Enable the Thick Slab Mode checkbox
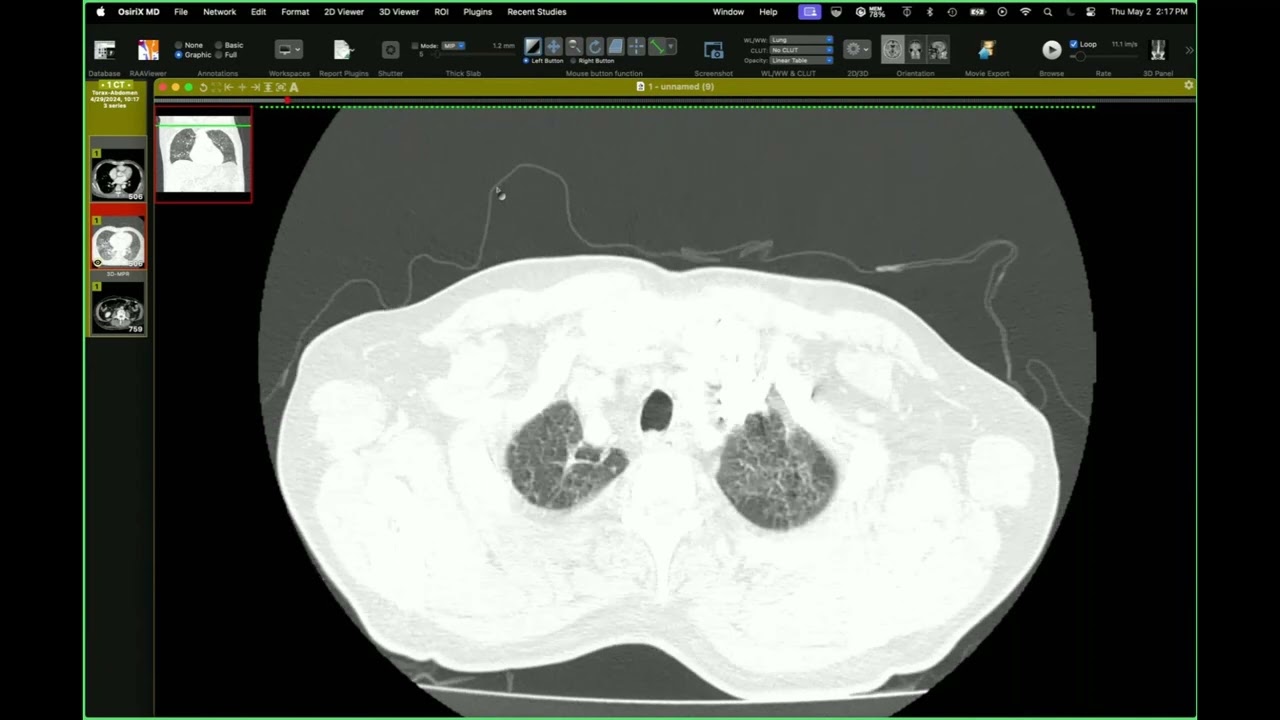This screenshot has height=720, width=1280. pyautogui.click(x=415, y=46)
